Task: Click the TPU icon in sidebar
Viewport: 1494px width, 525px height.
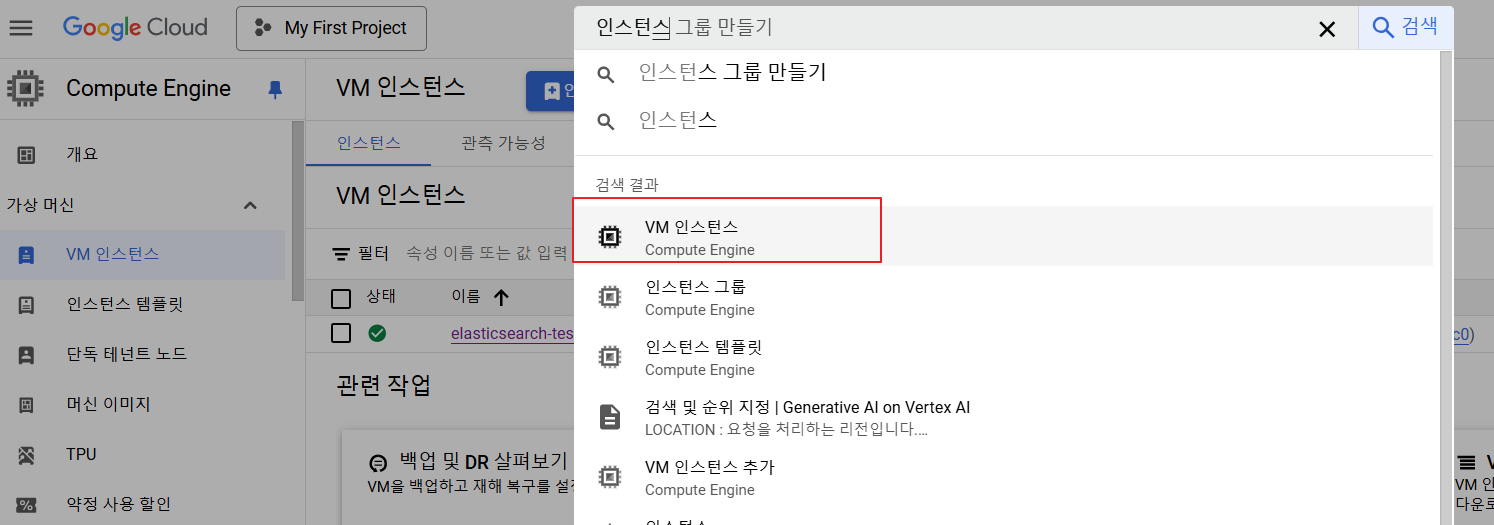Action: click(x=27, y=455)
